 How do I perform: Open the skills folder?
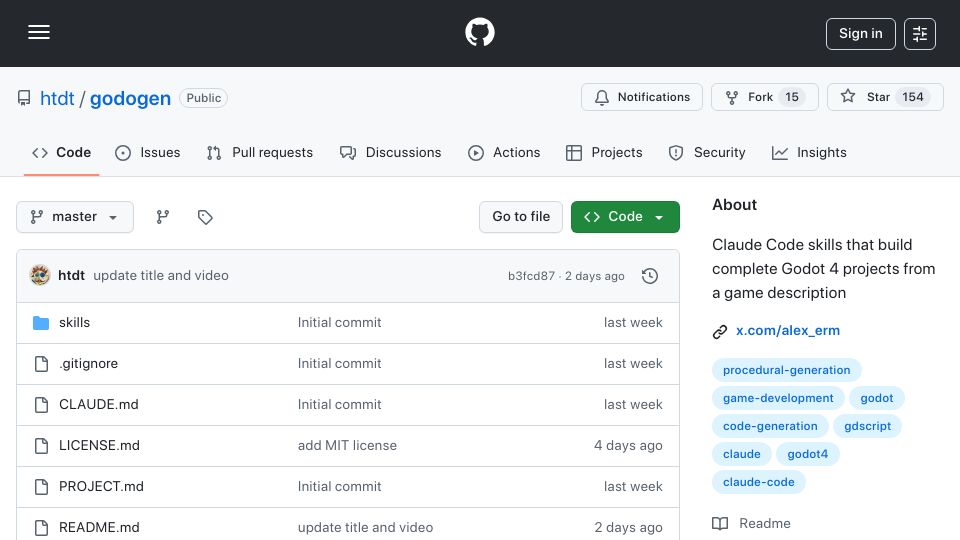pyautogui.click(x=74, y=323)
